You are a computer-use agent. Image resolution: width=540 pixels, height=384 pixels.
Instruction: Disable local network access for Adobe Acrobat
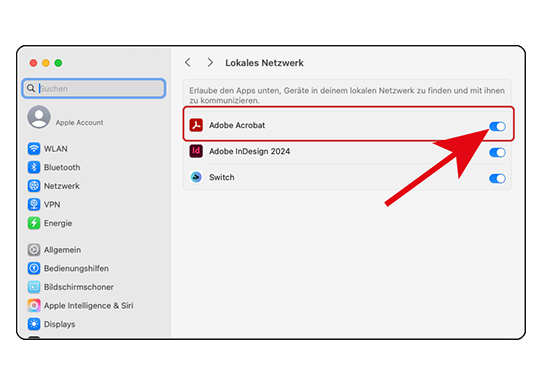[x=497, y=126]
